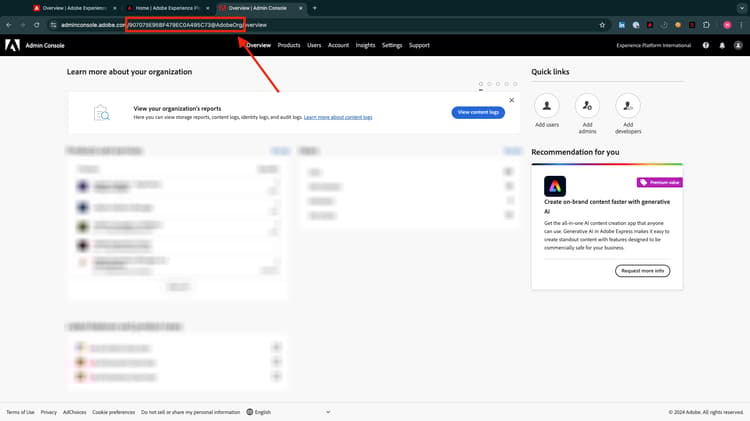Follow the Learn more about content logs link
The width and height of the screenshot is (750, 421).
338,117
